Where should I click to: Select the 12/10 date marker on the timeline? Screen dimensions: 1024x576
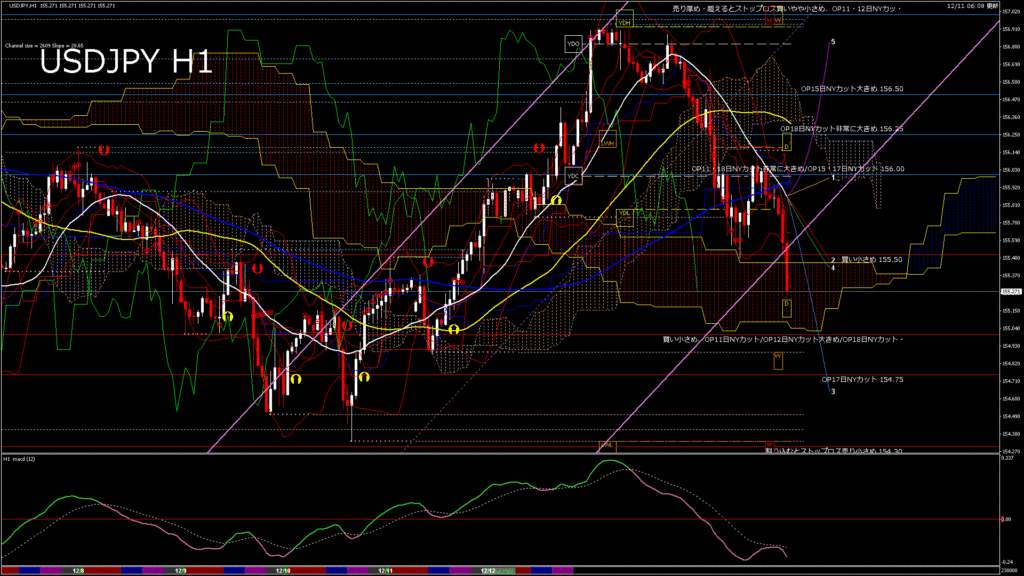pos(283,570)
